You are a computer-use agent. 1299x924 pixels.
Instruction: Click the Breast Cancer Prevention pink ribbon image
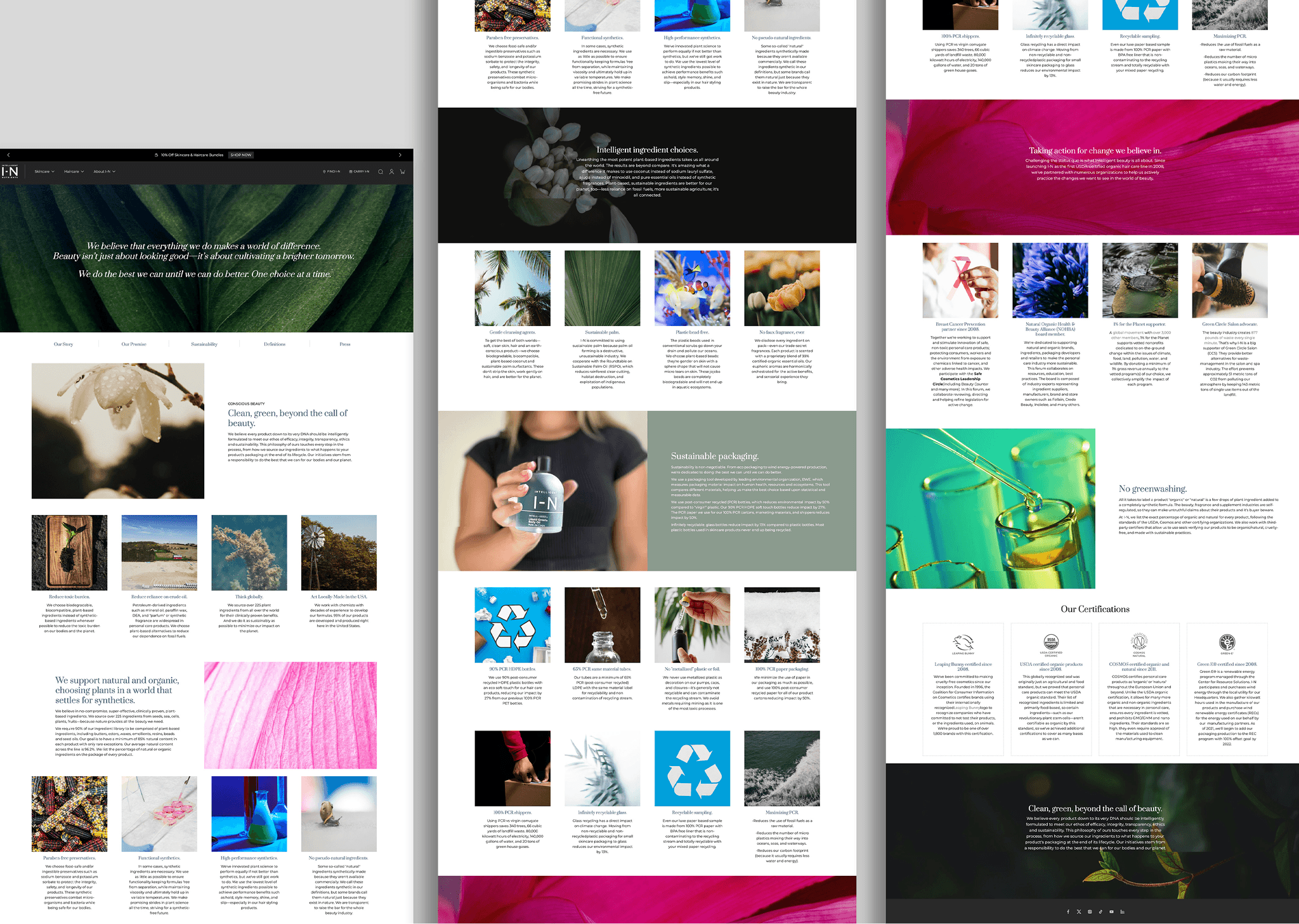pyautogui.click(x=960, y=280)
